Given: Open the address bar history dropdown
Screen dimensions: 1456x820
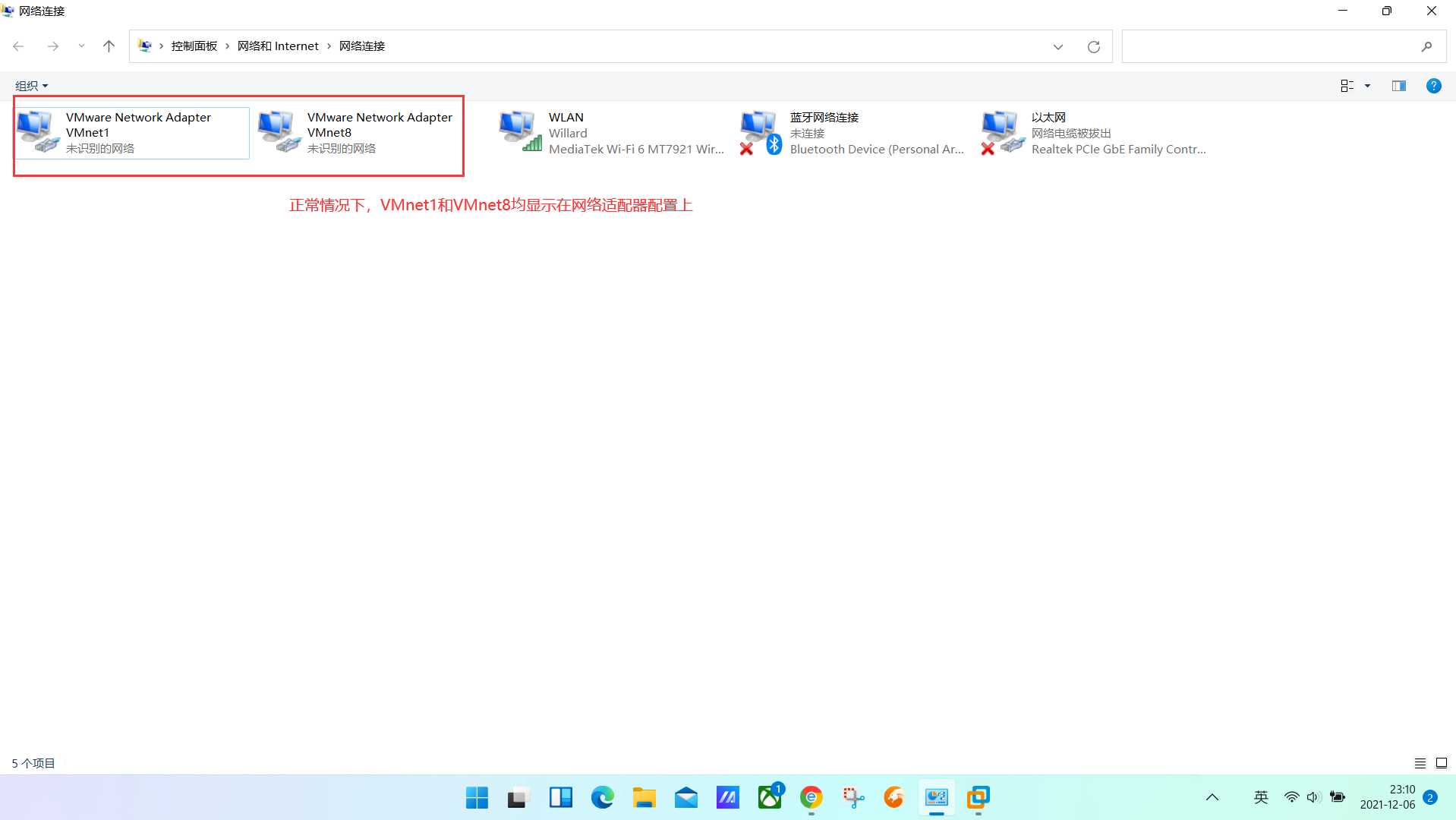Looking at the screenshot, I should pos(1058,47).
